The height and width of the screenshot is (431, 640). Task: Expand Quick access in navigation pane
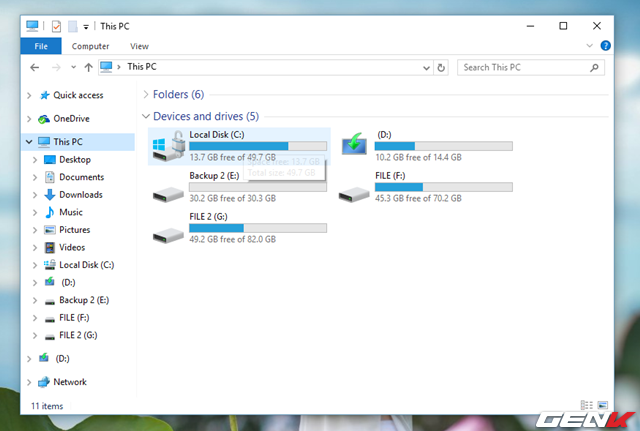click(29, 96)
